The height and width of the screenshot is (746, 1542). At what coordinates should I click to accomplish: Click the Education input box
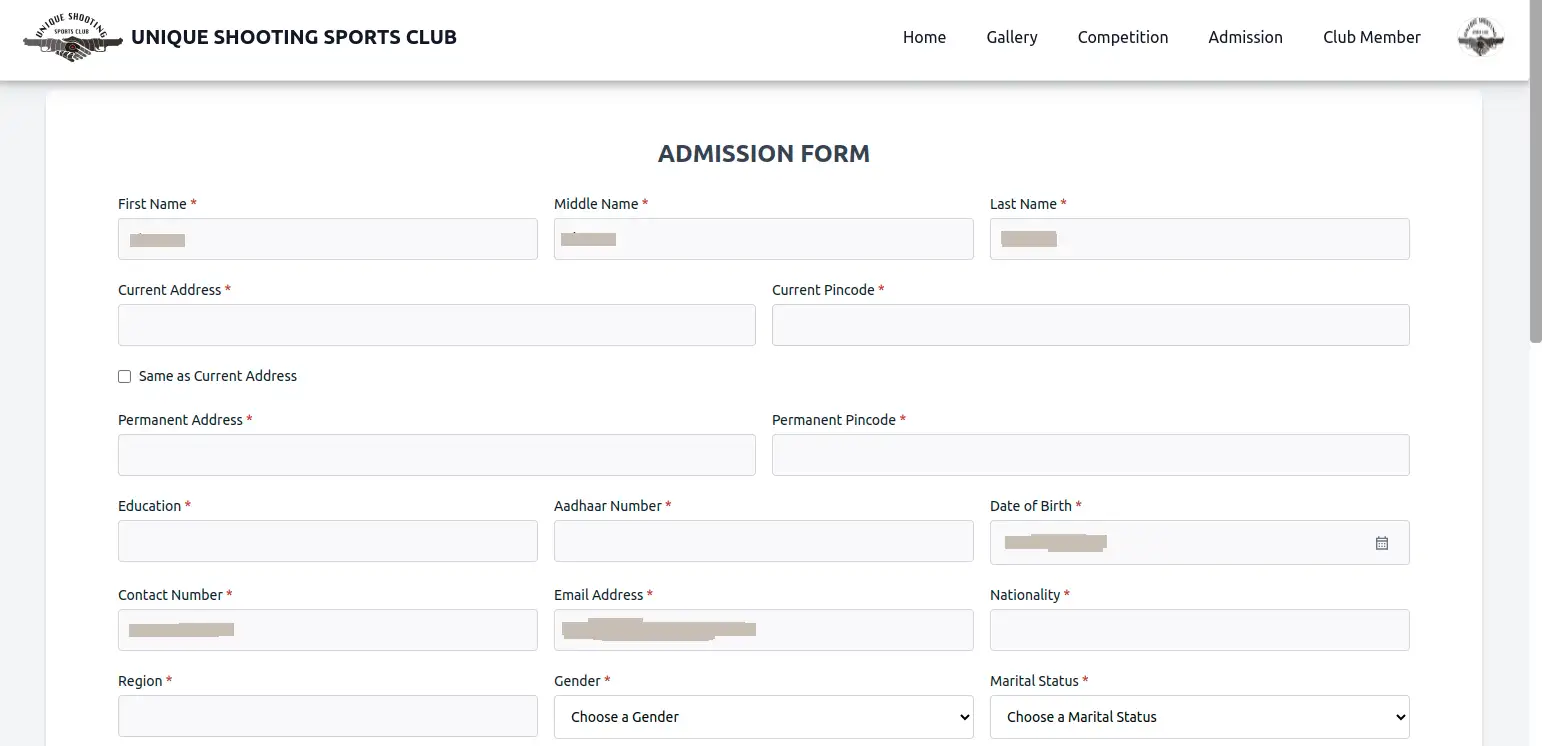click(327, 542)
